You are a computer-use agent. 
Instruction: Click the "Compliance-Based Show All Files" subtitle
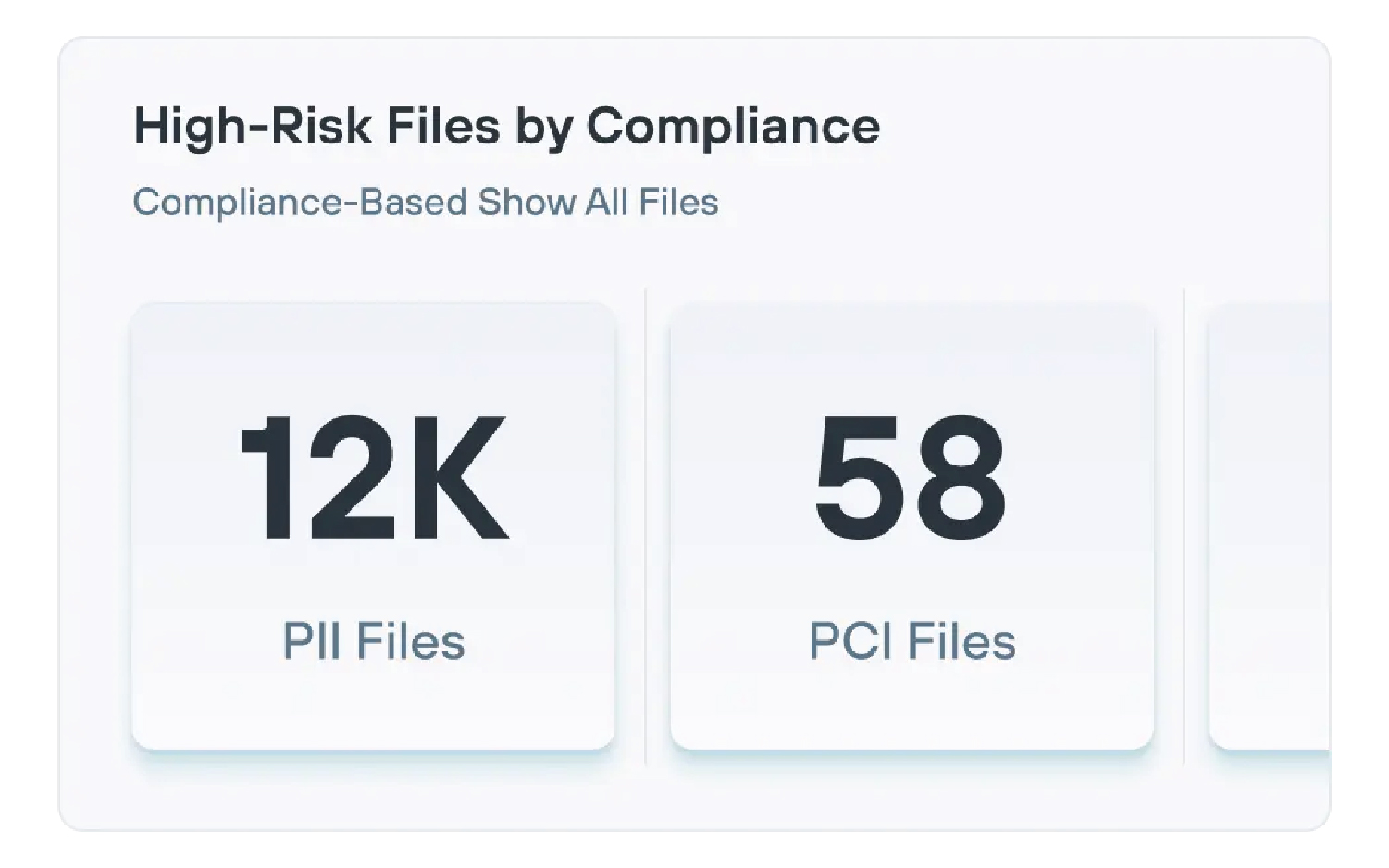(425, 202)
